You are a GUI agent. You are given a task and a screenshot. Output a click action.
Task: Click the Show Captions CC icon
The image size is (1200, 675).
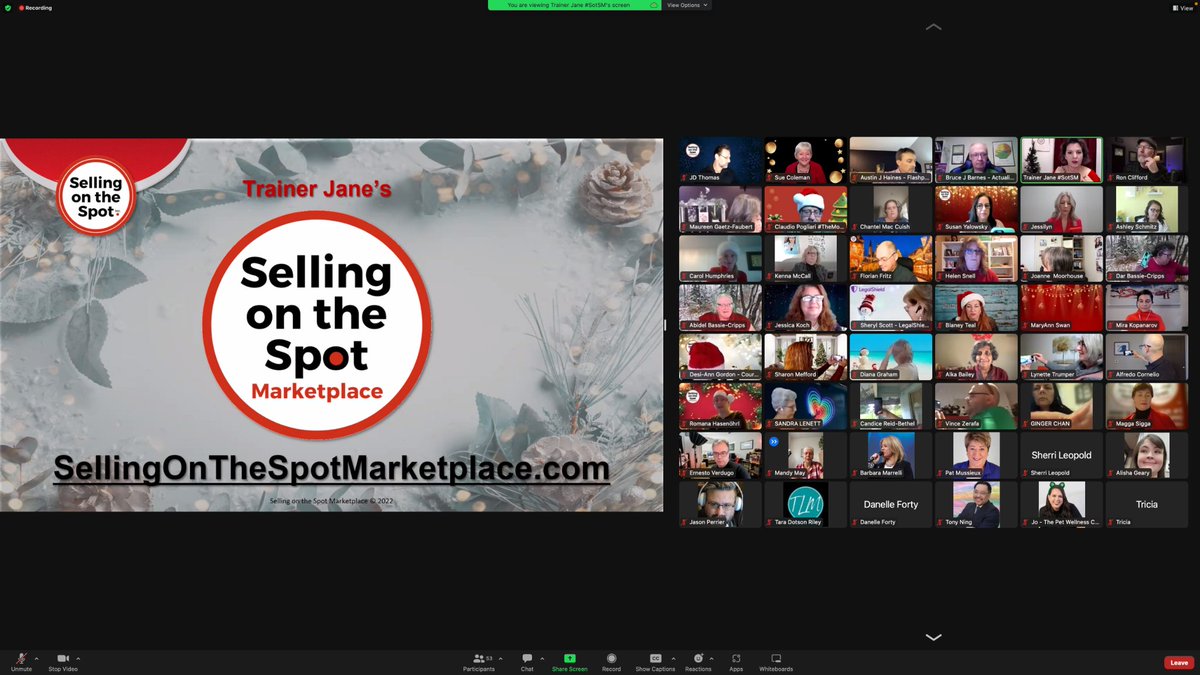(x=656, y=659)
